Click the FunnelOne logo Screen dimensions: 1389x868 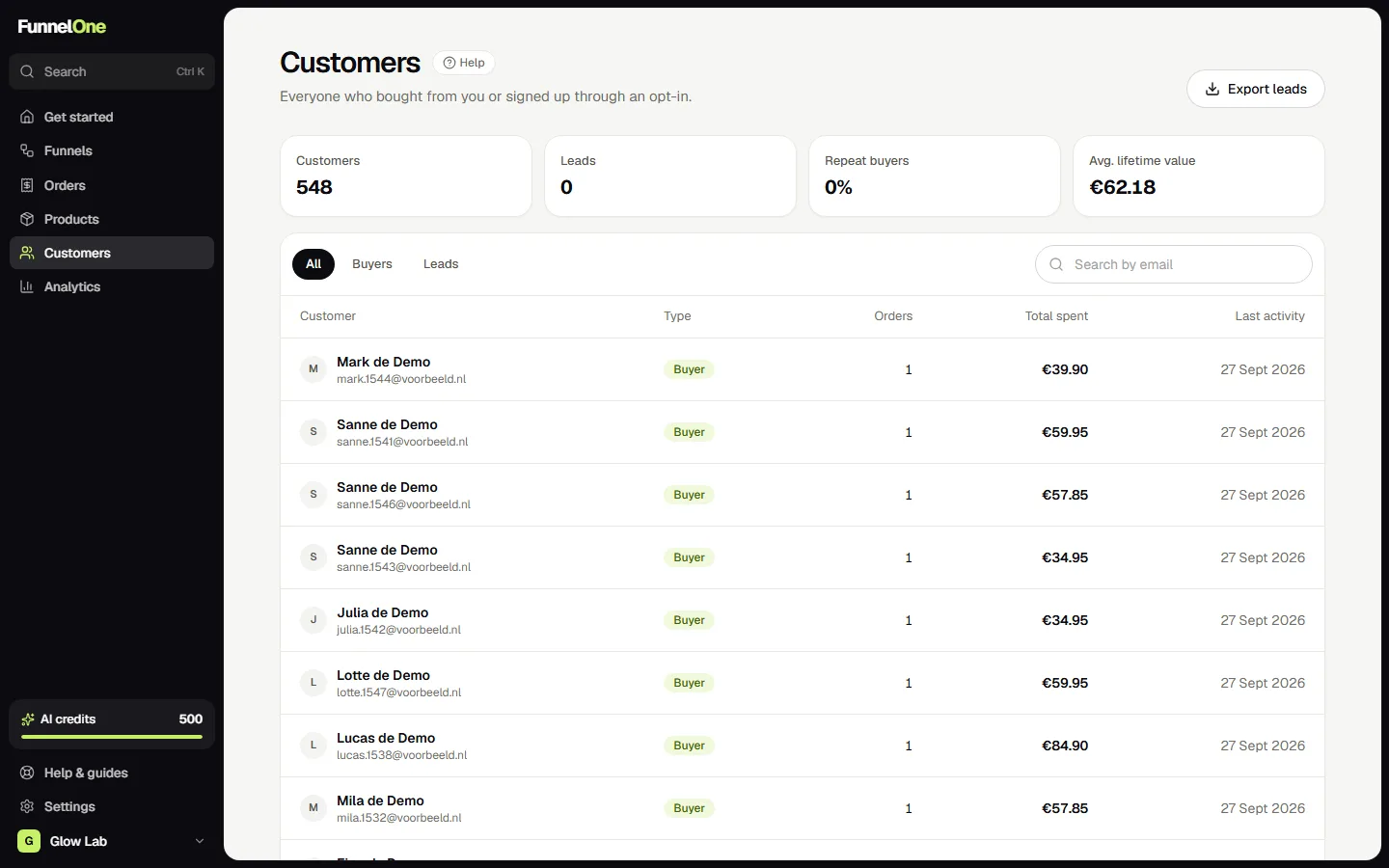tap(62, 27)
